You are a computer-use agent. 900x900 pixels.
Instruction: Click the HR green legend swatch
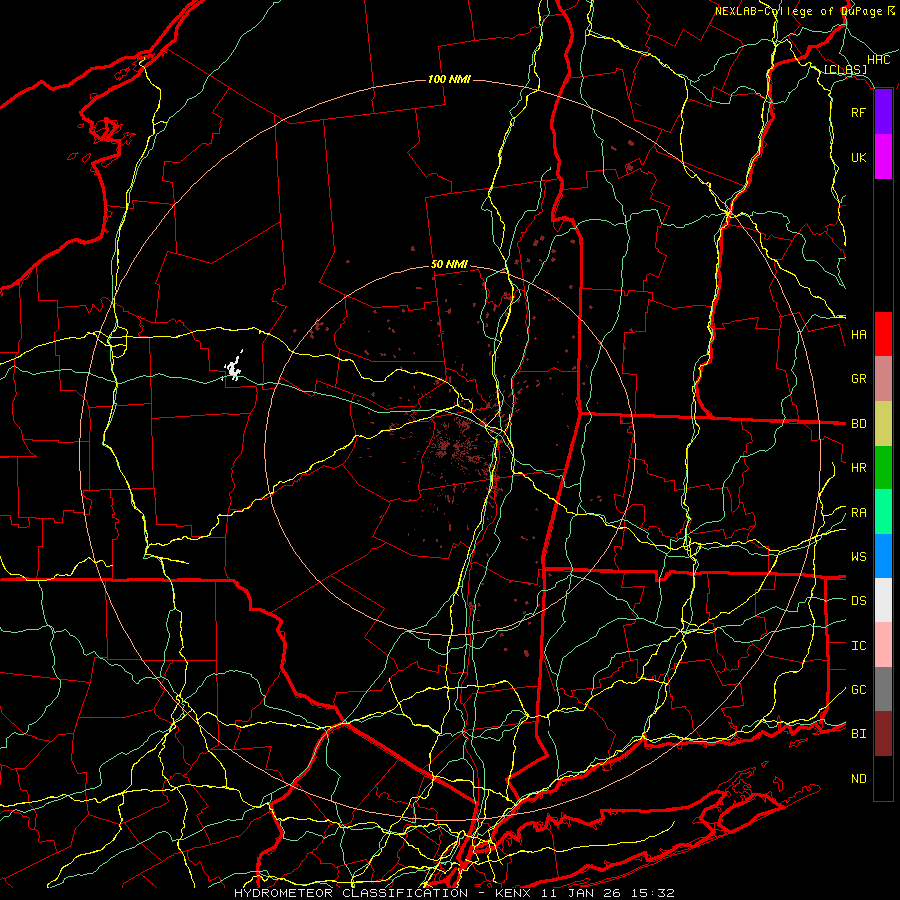[x=883, y=468]
